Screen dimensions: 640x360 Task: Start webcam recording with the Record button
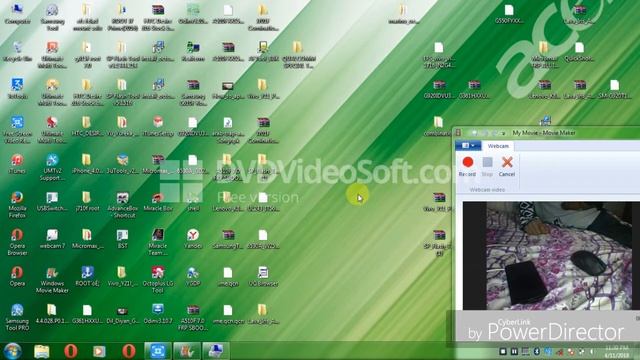point(467,167)
